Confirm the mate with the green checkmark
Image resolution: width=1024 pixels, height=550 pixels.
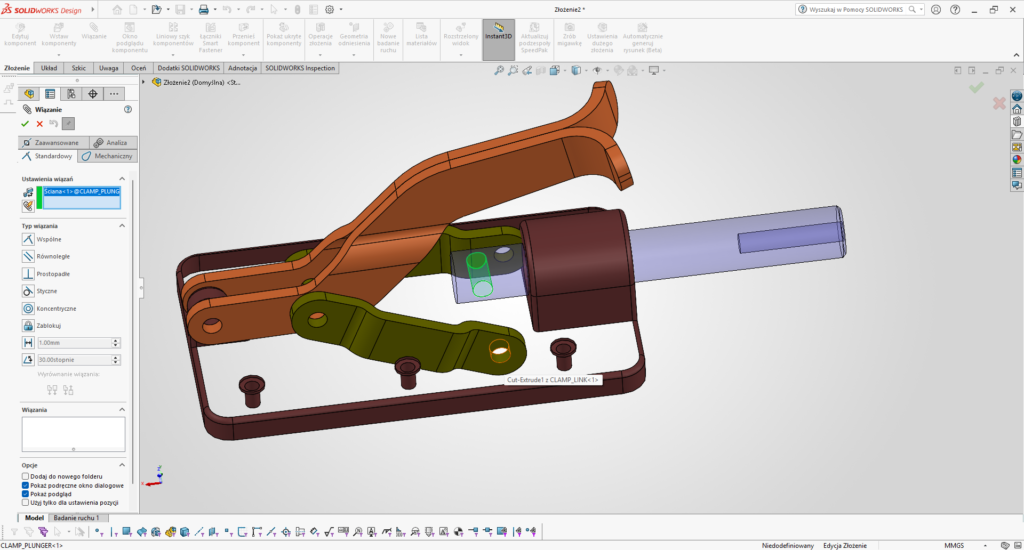(x=25, y=123)
